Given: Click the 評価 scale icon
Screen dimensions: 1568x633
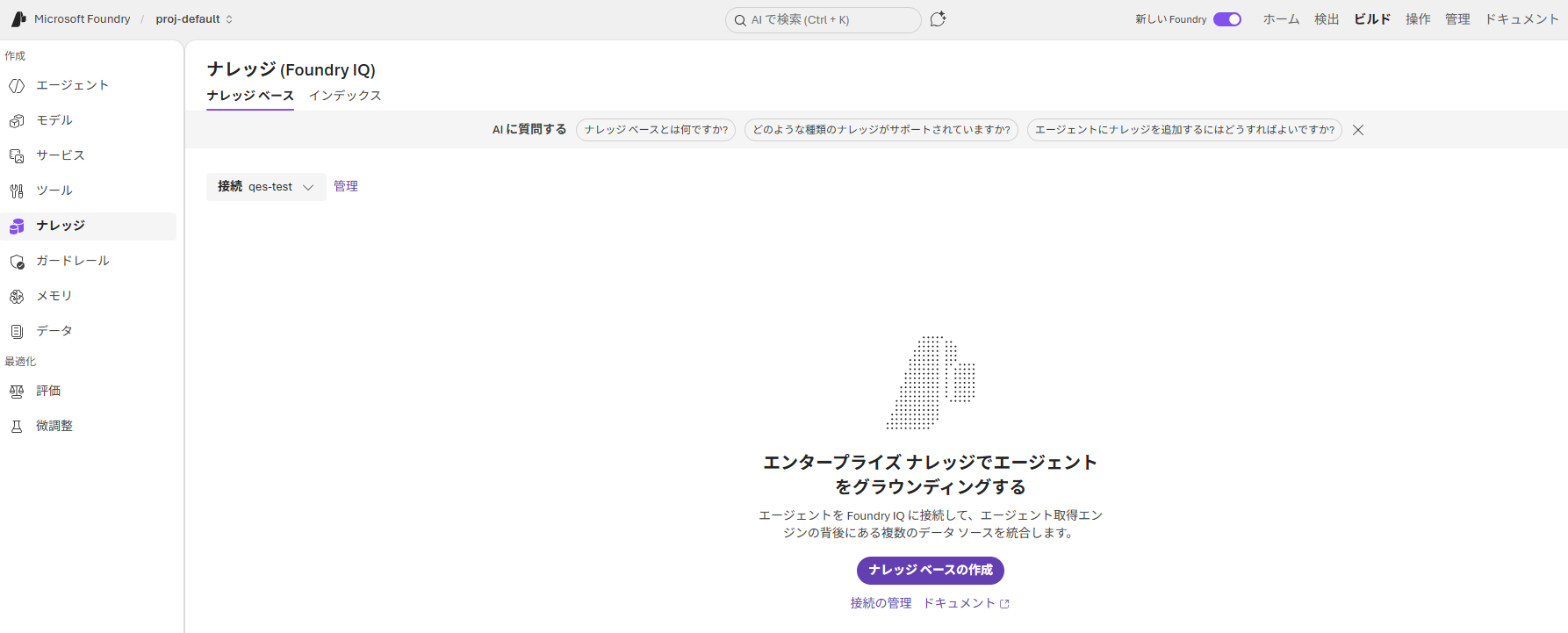Looking at the screenshot, I should click(x=17, y=392).
